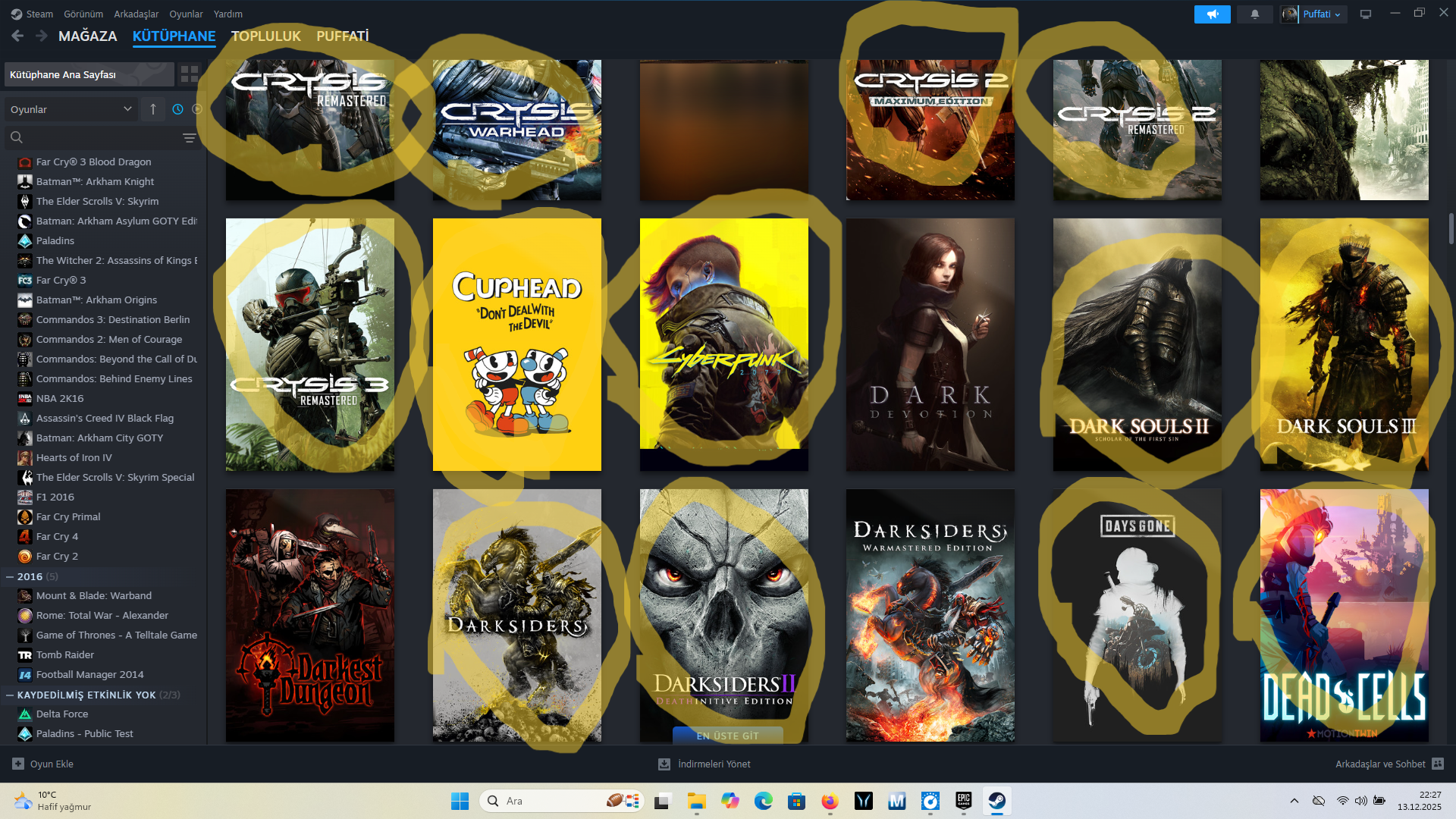
Task: Go back with the left arrow
Action: [x=18, y=36]
